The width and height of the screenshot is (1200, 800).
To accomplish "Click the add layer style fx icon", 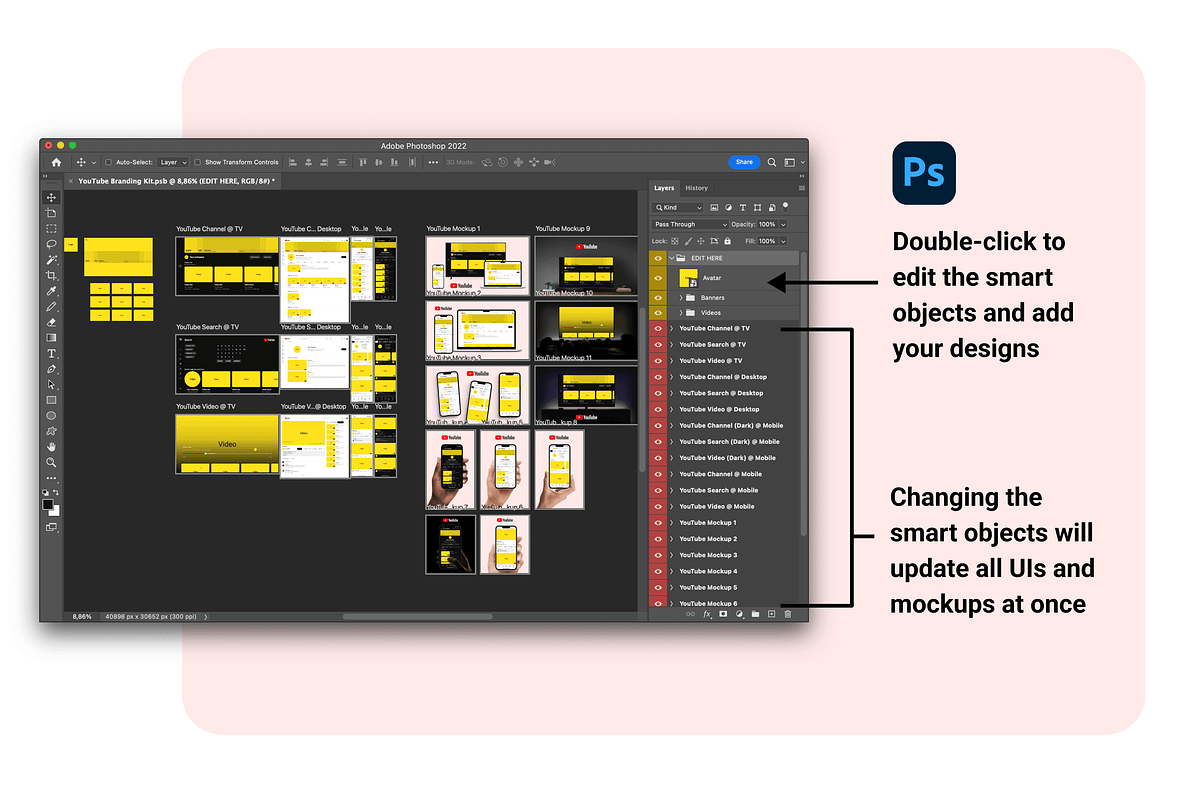I will tap(707, 614).
